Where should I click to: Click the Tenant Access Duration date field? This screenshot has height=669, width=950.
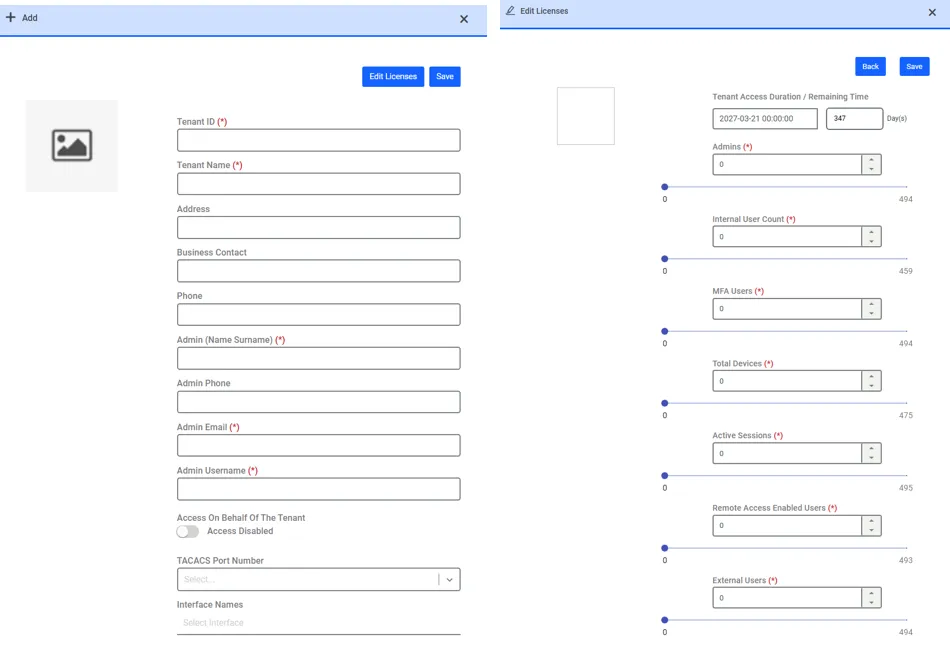click(x=765, y=119)
